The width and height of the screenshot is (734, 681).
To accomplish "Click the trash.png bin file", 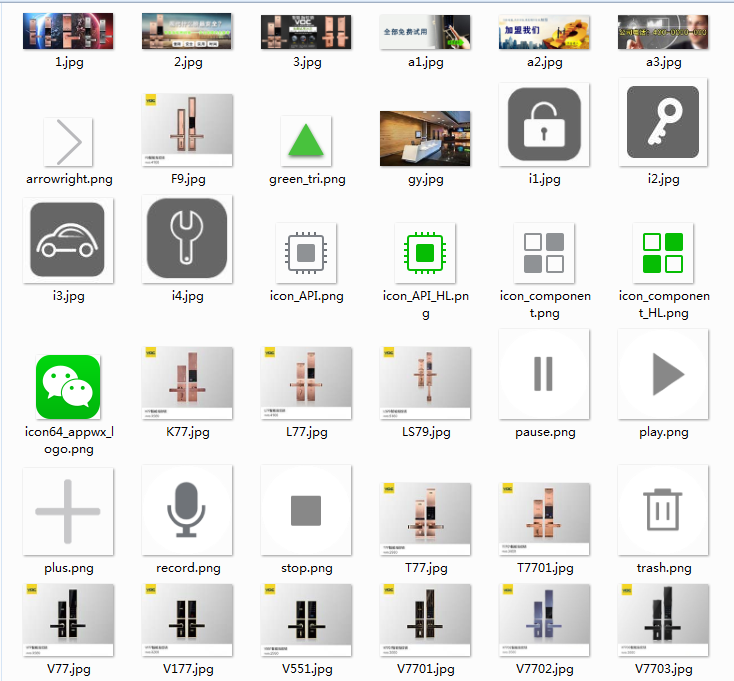I will (x=663, y=510).
